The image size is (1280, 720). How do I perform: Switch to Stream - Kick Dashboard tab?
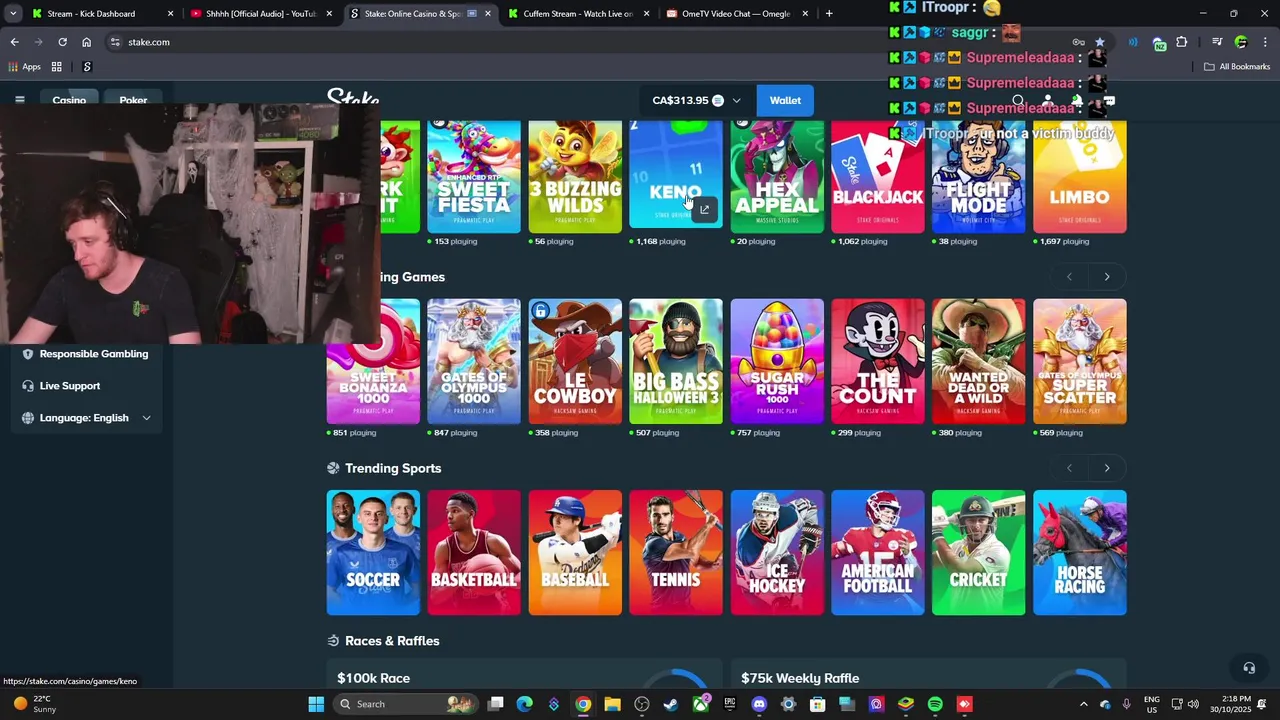click(100, 14)
